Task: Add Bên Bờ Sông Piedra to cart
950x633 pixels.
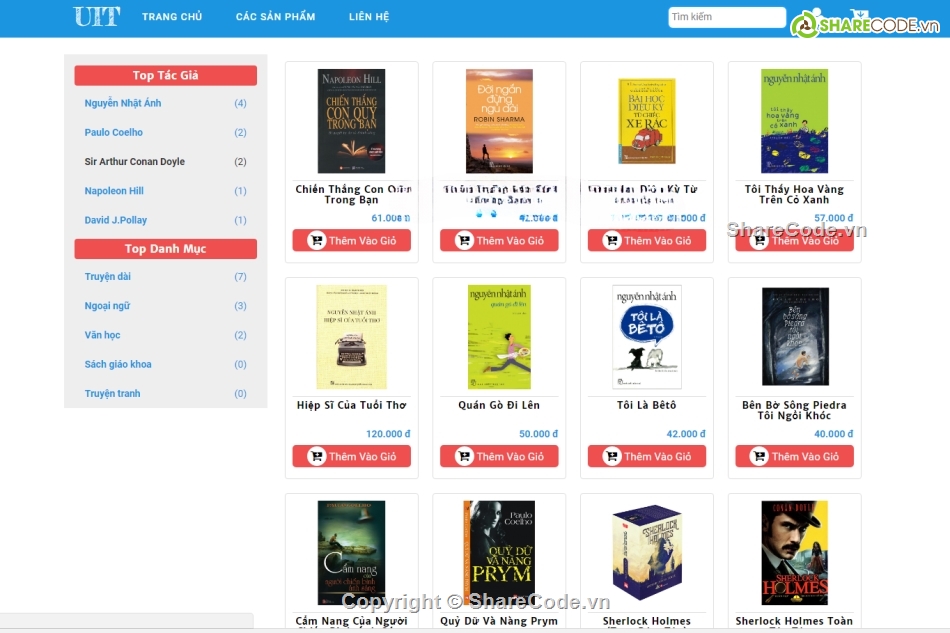Action: tap(794, 456)
